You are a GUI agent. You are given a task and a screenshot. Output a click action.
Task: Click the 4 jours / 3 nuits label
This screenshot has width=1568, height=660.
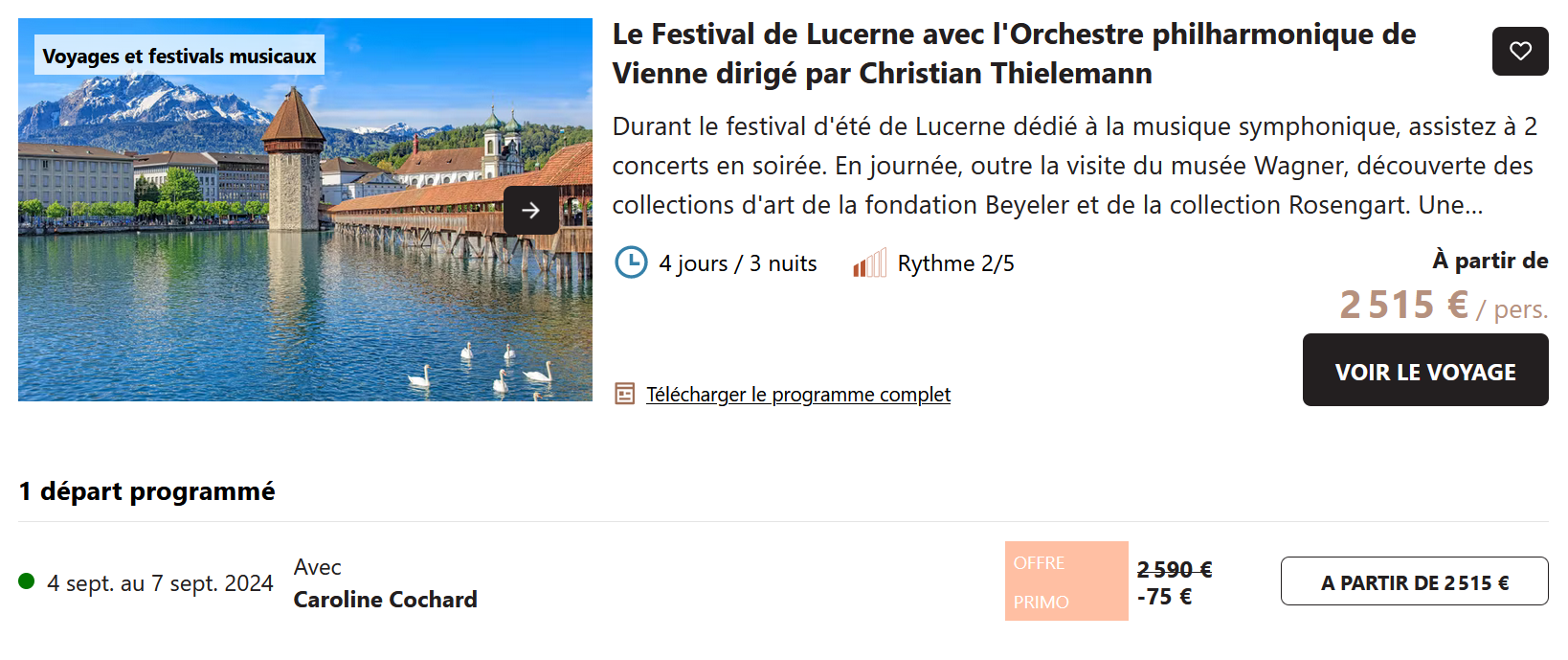tap(738, 263)
